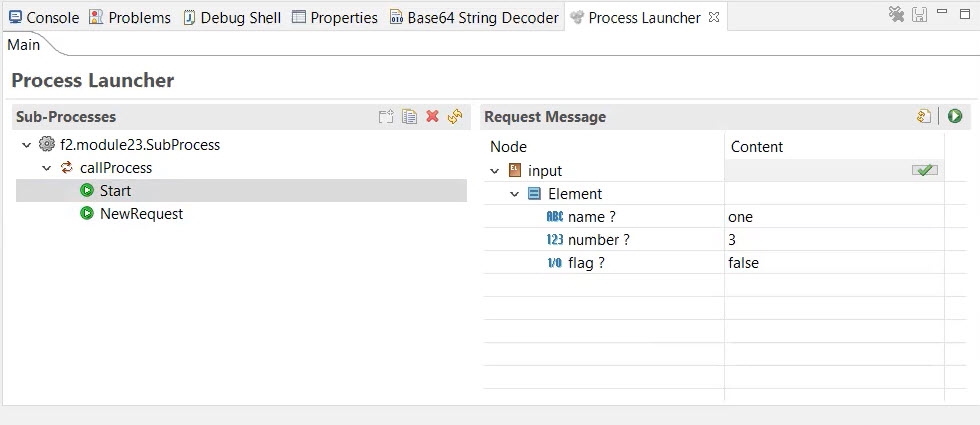Collapse the f2.module23.SubProcess tree node
This screenshot has height=425, width=980.
click(x=27, y=145)
